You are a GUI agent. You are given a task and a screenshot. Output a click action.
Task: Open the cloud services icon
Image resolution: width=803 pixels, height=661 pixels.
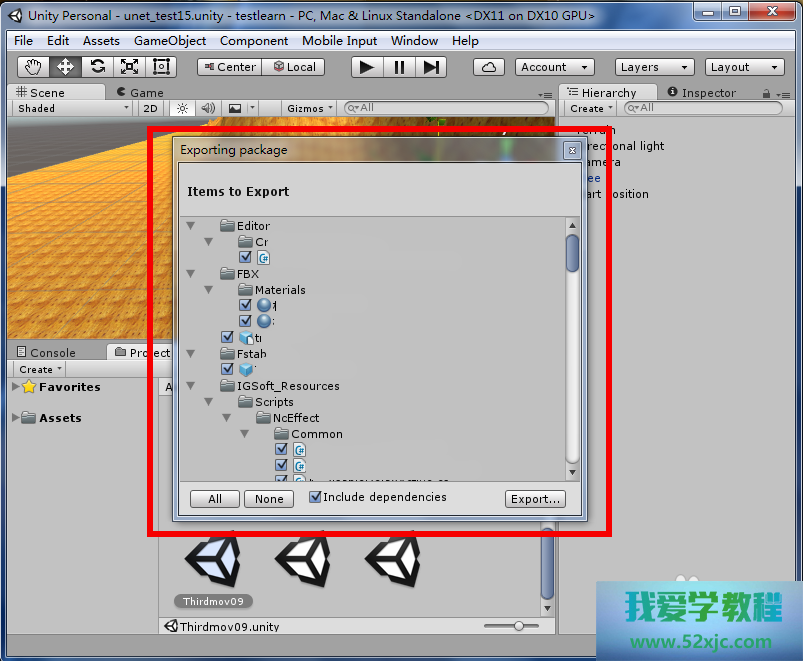[489, 67]
